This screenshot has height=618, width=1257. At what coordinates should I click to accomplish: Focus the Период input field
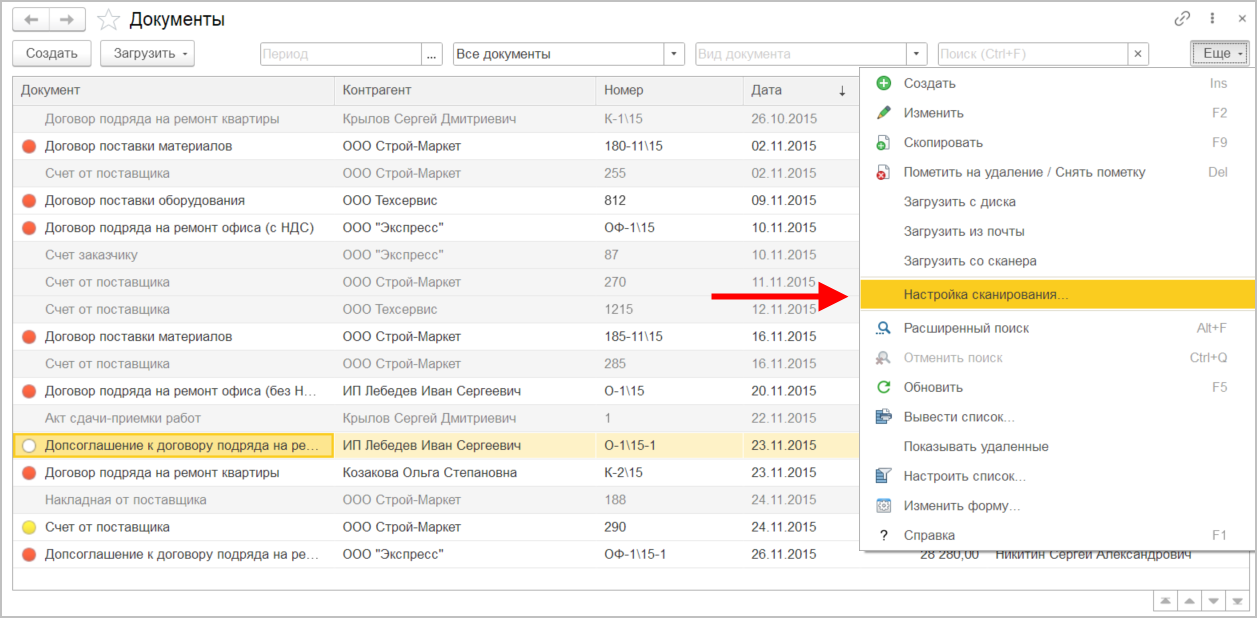coord(340,54)
